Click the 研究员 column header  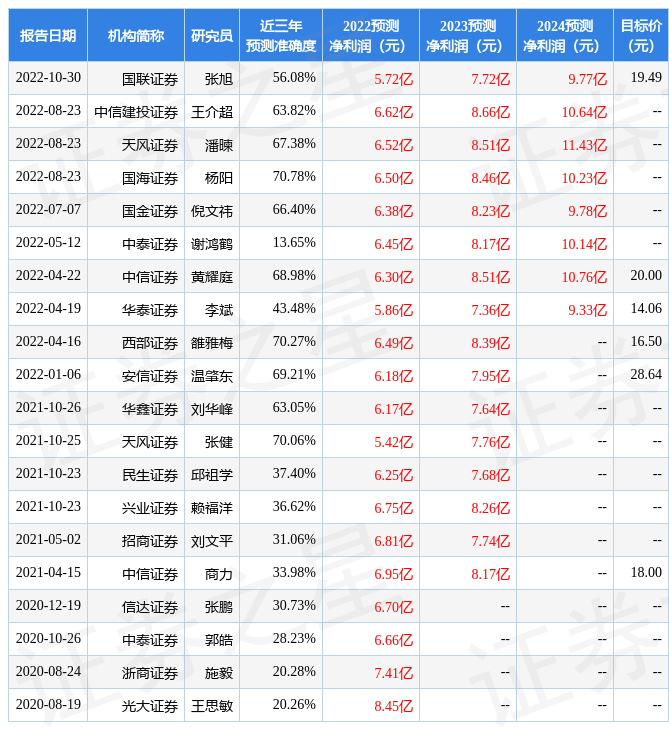pyautogui.click(x=212, y=35)
